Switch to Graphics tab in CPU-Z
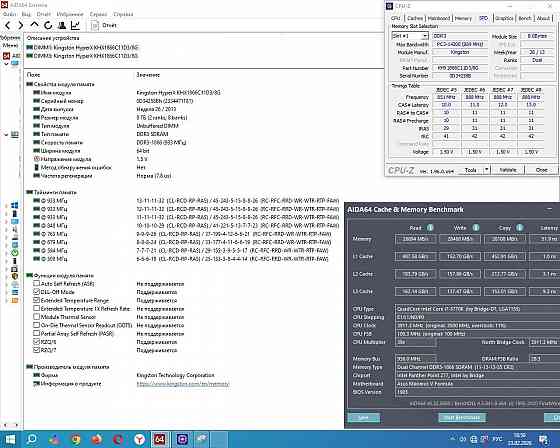The height and width of the screenshot is (448, 560). click(504, 18)
